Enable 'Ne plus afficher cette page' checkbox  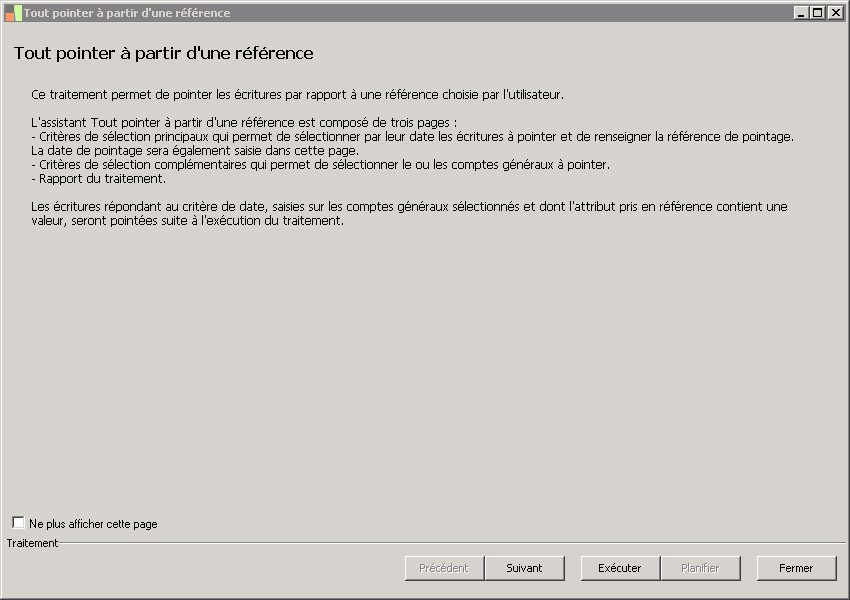click(x=19, y=523)
